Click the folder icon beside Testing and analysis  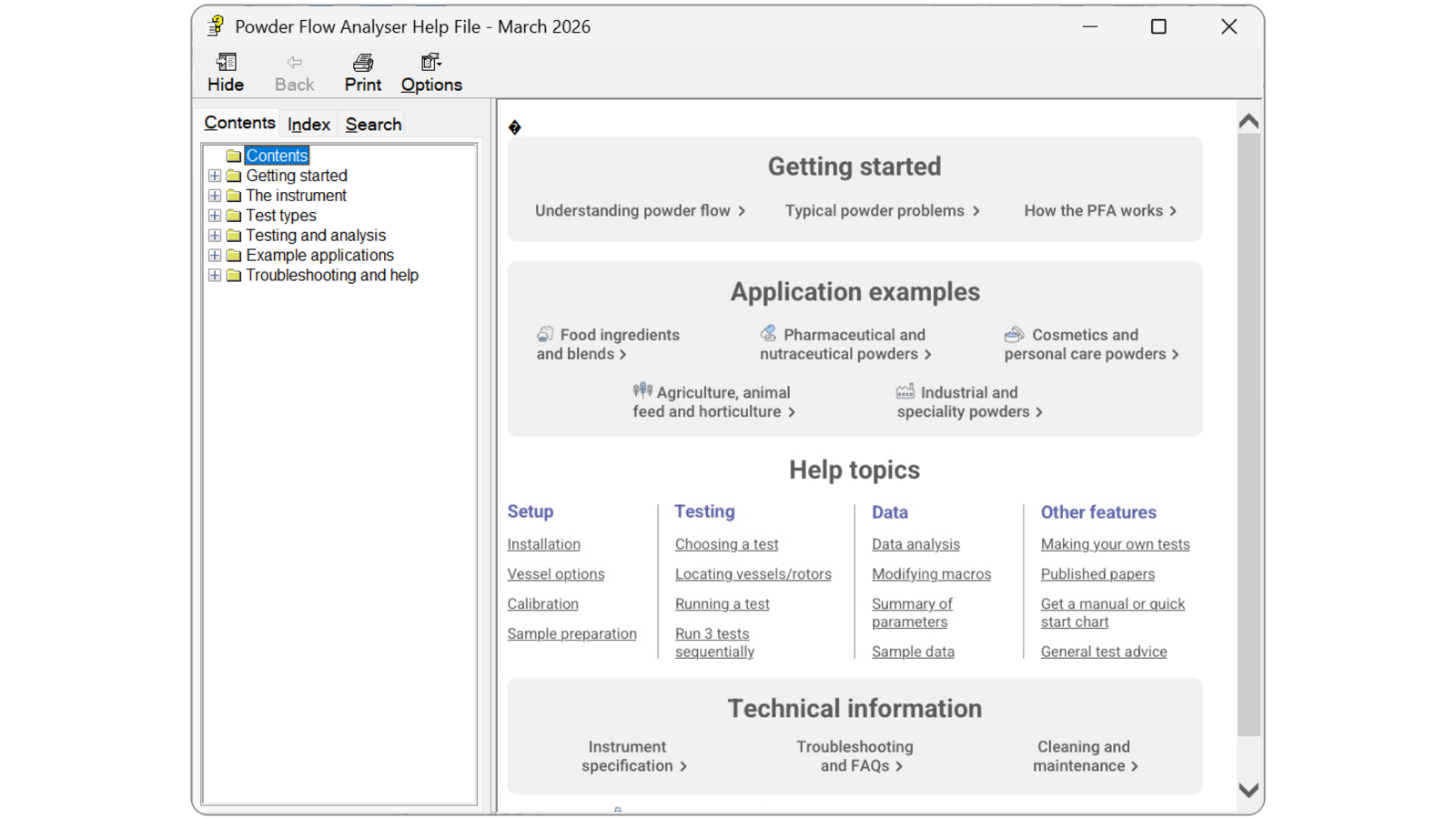click(234, 236)
